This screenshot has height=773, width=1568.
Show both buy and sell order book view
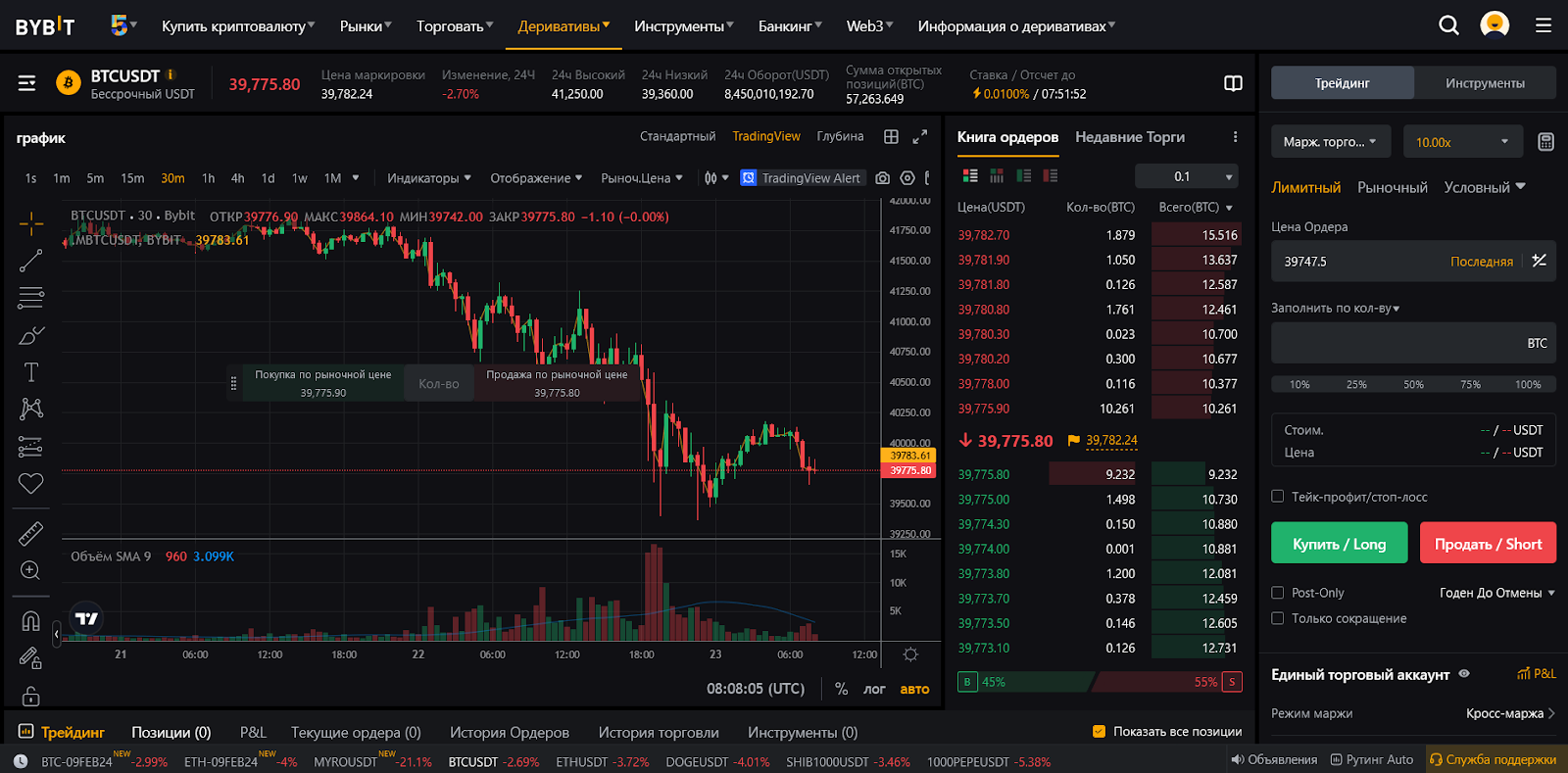point(970,175)
